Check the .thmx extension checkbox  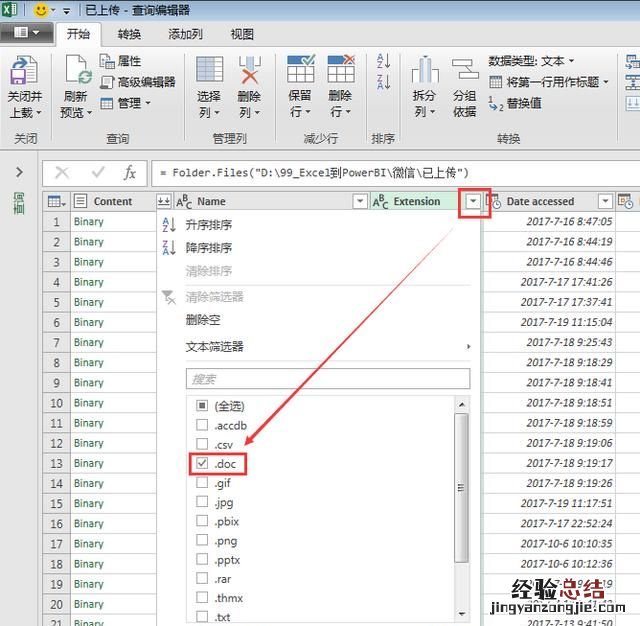[202, 597]
